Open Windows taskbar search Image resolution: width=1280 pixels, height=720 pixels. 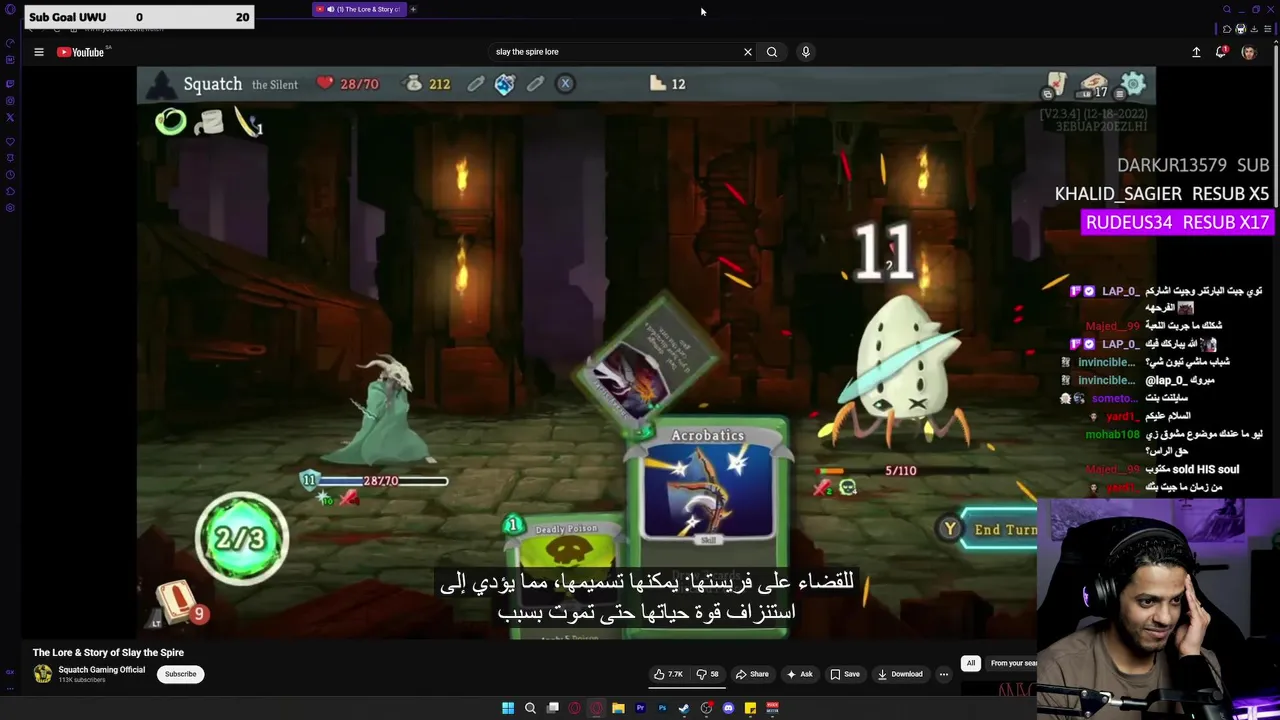click(530, 708)
